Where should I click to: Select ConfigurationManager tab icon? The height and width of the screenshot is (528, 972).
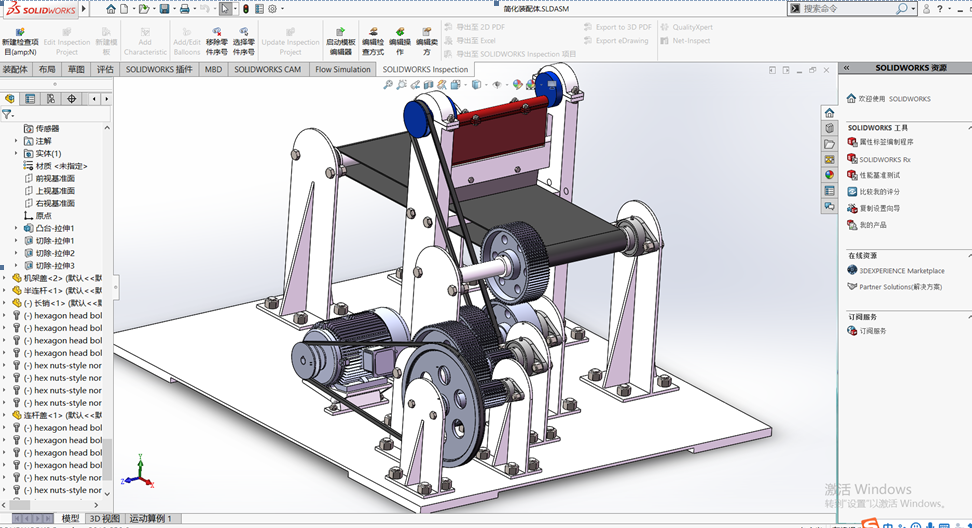coord(51,99)
